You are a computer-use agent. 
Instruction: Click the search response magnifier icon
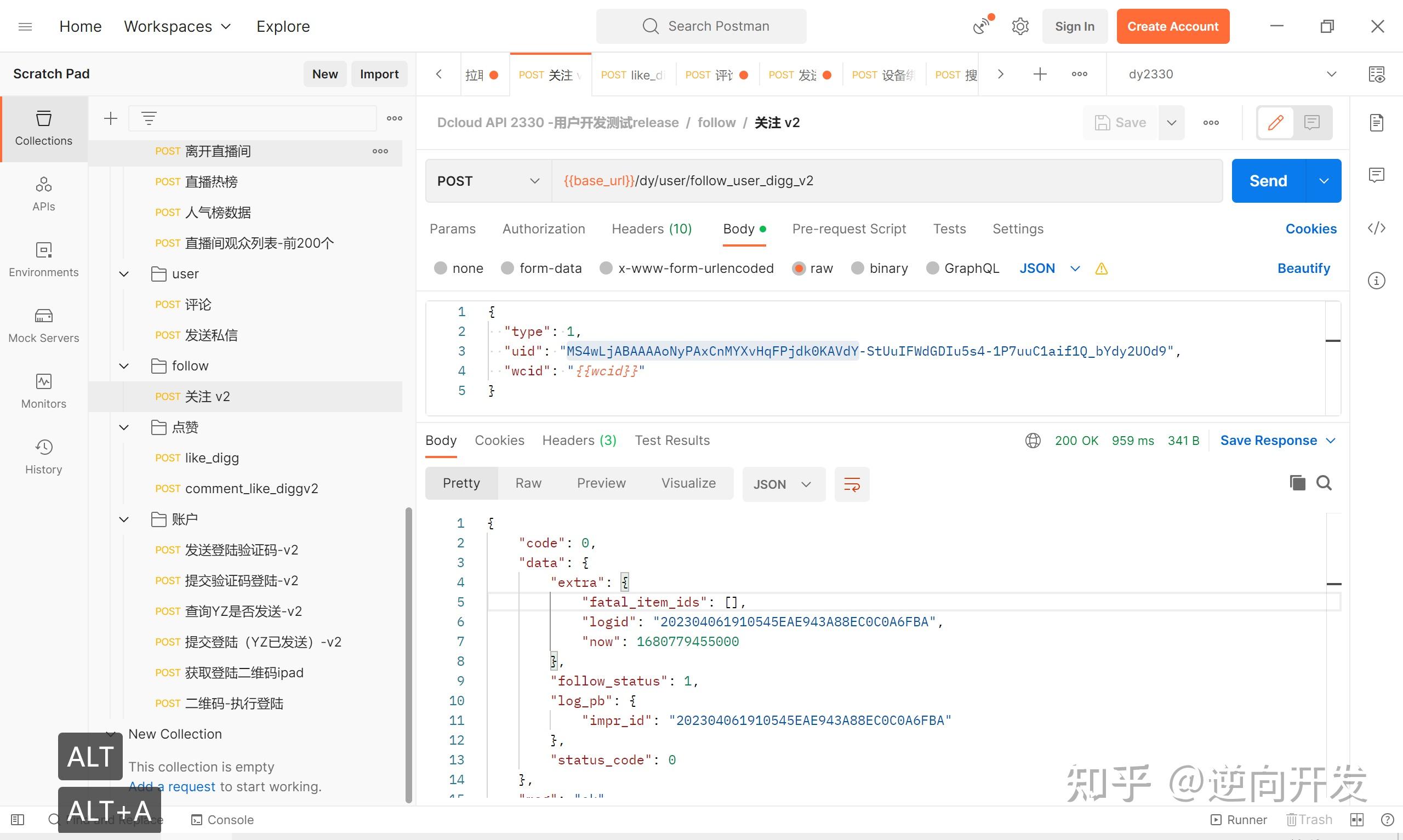pyautogui.click(x=1324, y=483)
